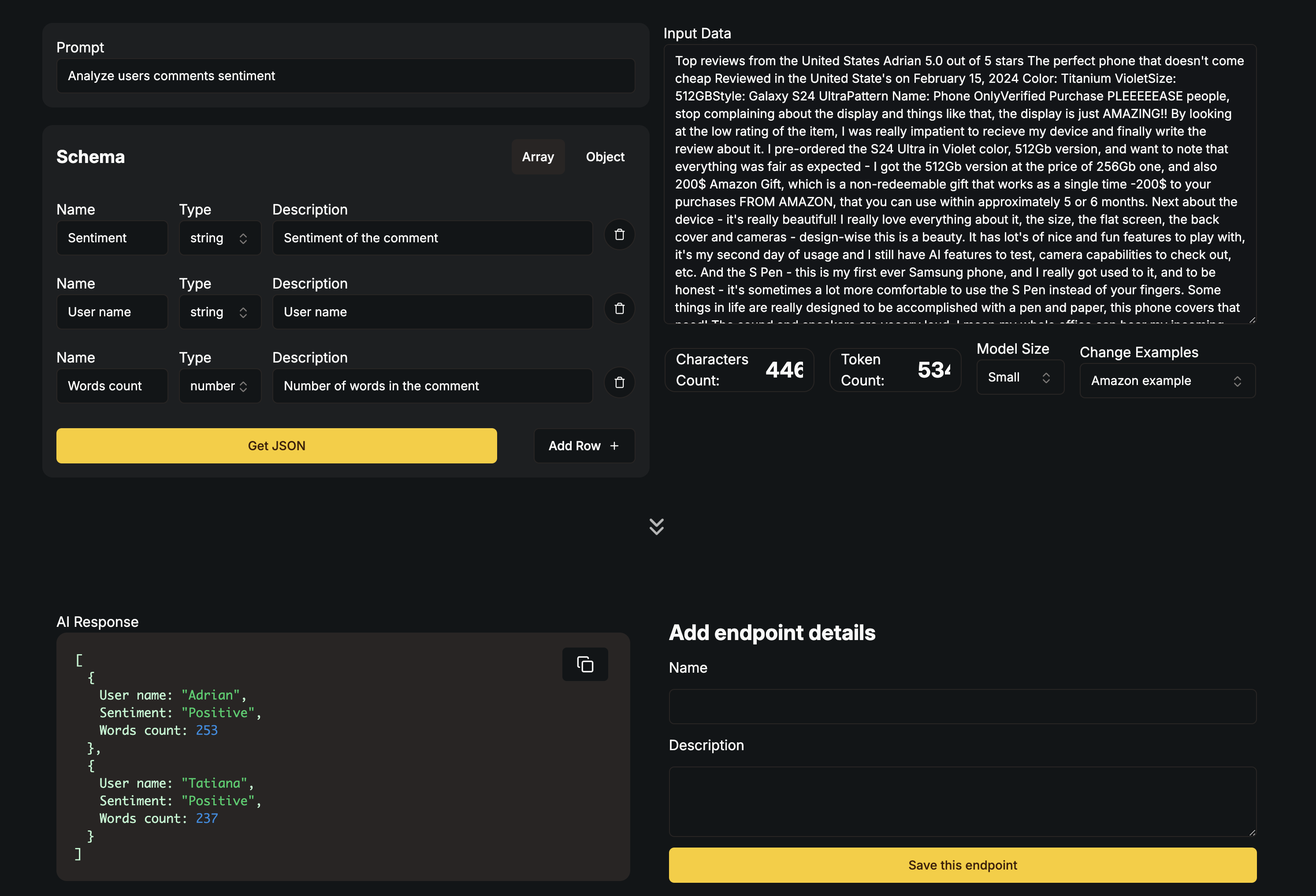The height and width of the screenshot is (896, 1316).
Task: Delete the Sentiment schema row
Action: [x=619, y=235]
